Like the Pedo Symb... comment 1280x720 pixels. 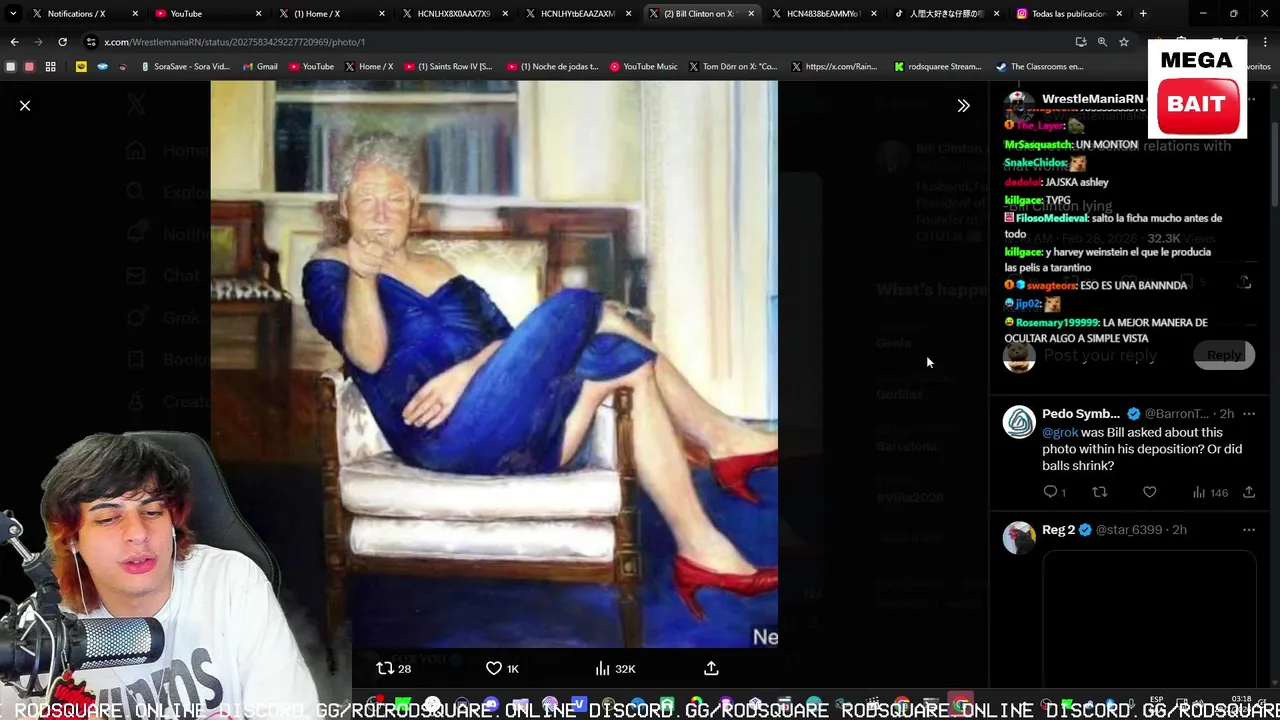(x=1149, y=492)
